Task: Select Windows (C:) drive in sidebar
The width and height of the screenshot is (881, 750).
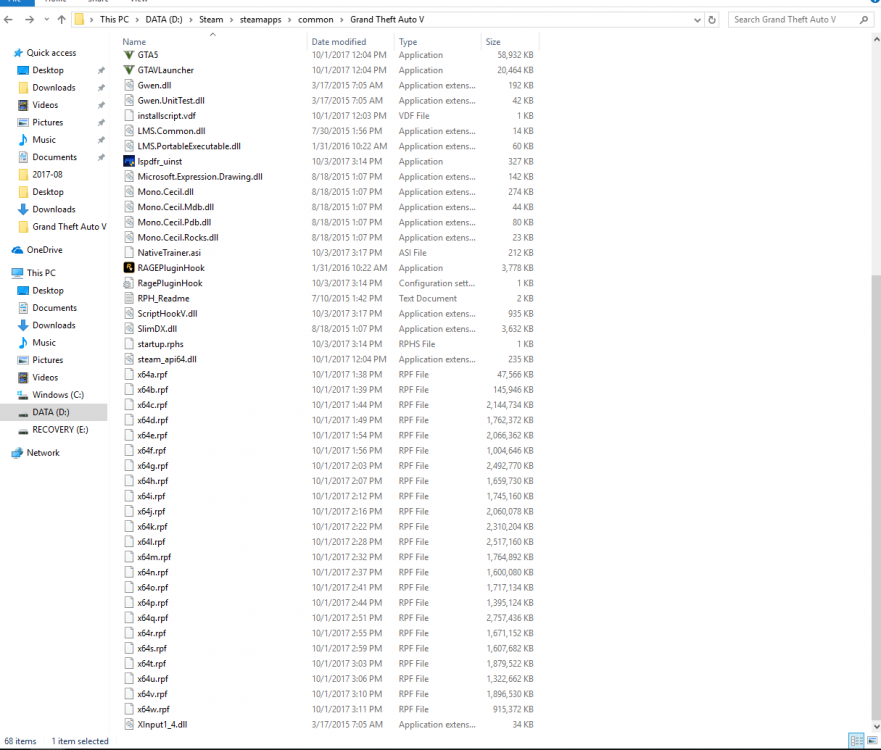Action: click(x=51, y=395)
